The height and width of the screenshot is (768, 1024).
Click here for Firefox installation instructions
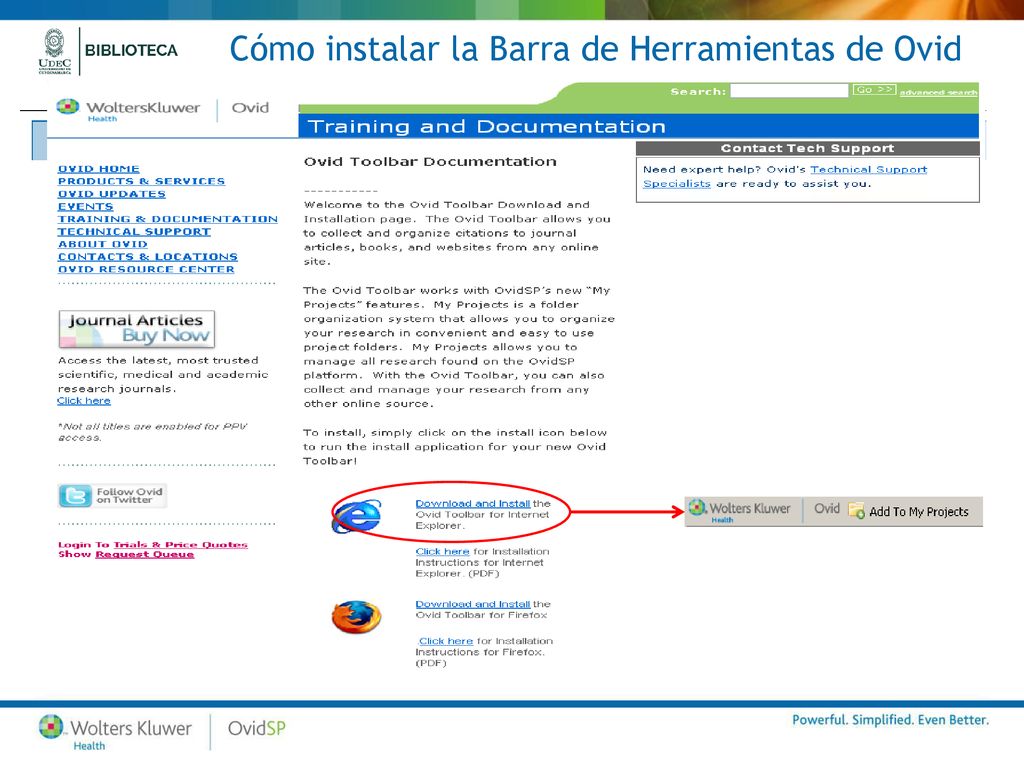click(x=446, y=641)
